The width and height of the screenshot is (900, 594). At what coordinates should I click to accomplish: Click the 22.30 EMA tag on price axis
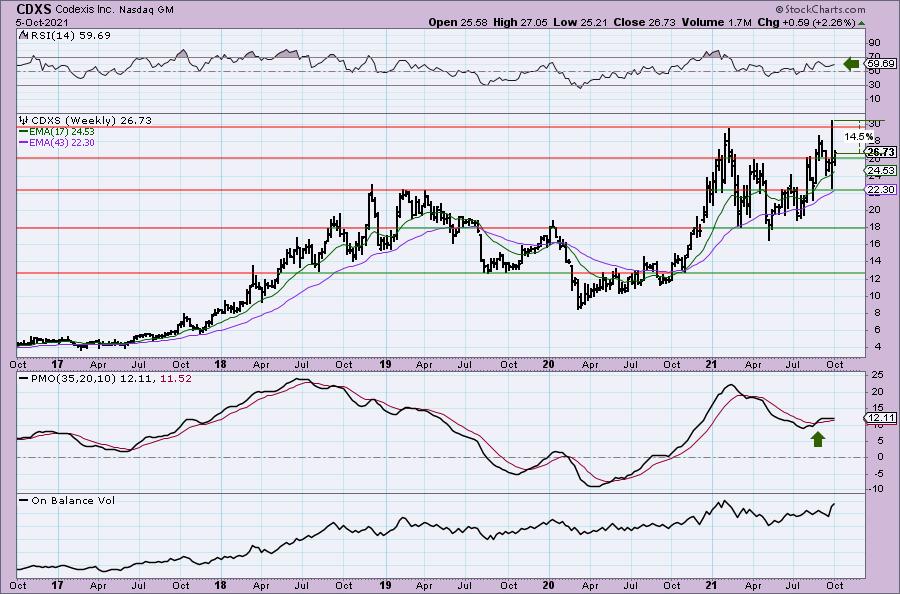(x=881, y=189)
